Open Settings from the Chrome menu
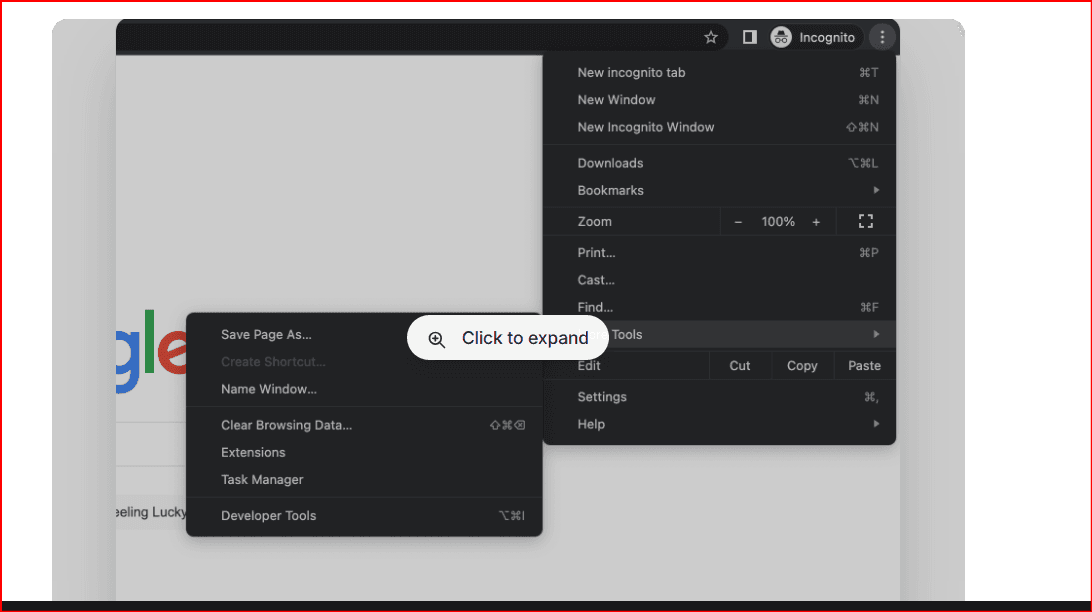Viewport: 1092px width, 612px height. (602, 397)
